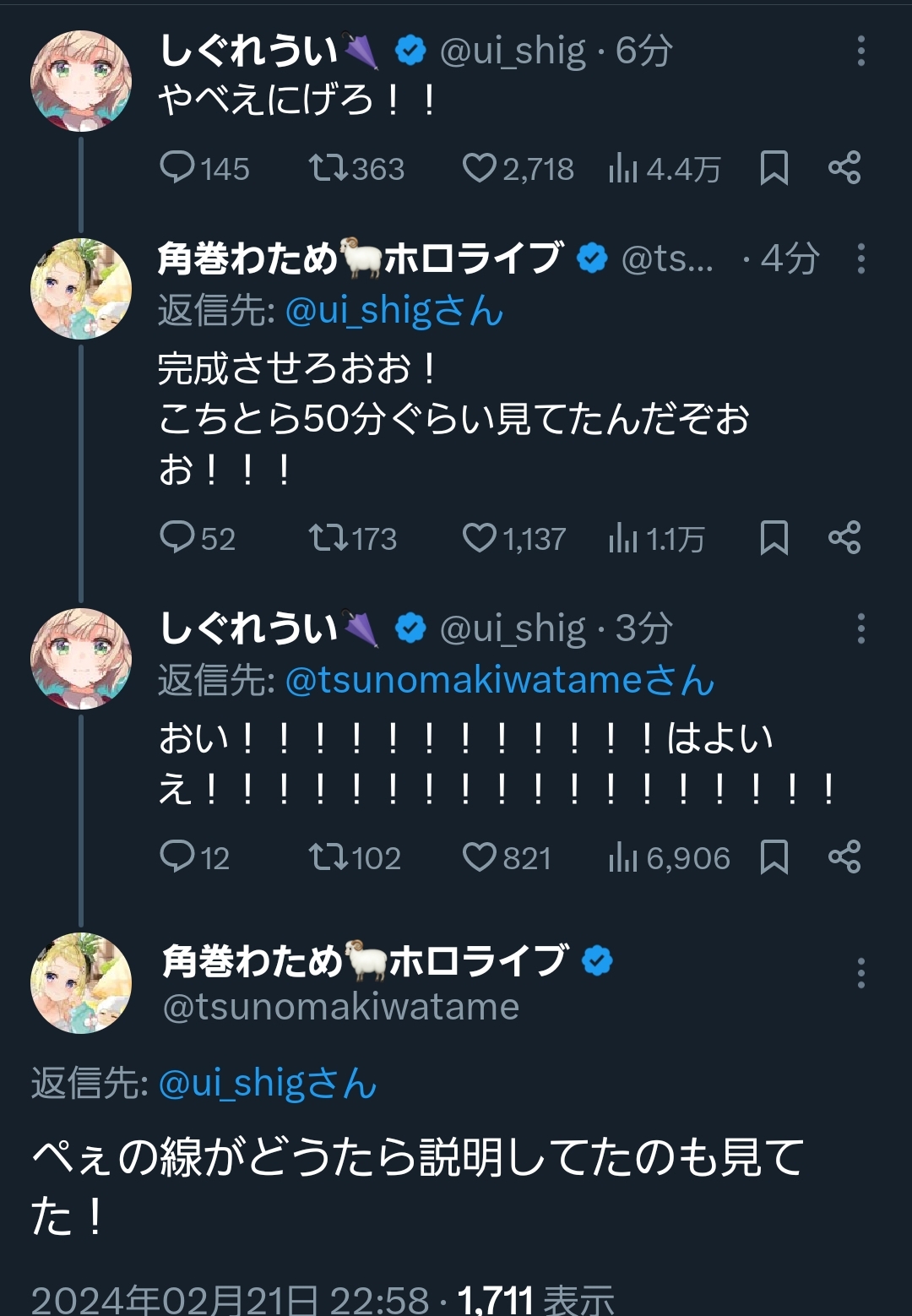This screenshot has height=1316, width=912.
Task: Share the tweet with 821 likes
Action: click(844, 857)
